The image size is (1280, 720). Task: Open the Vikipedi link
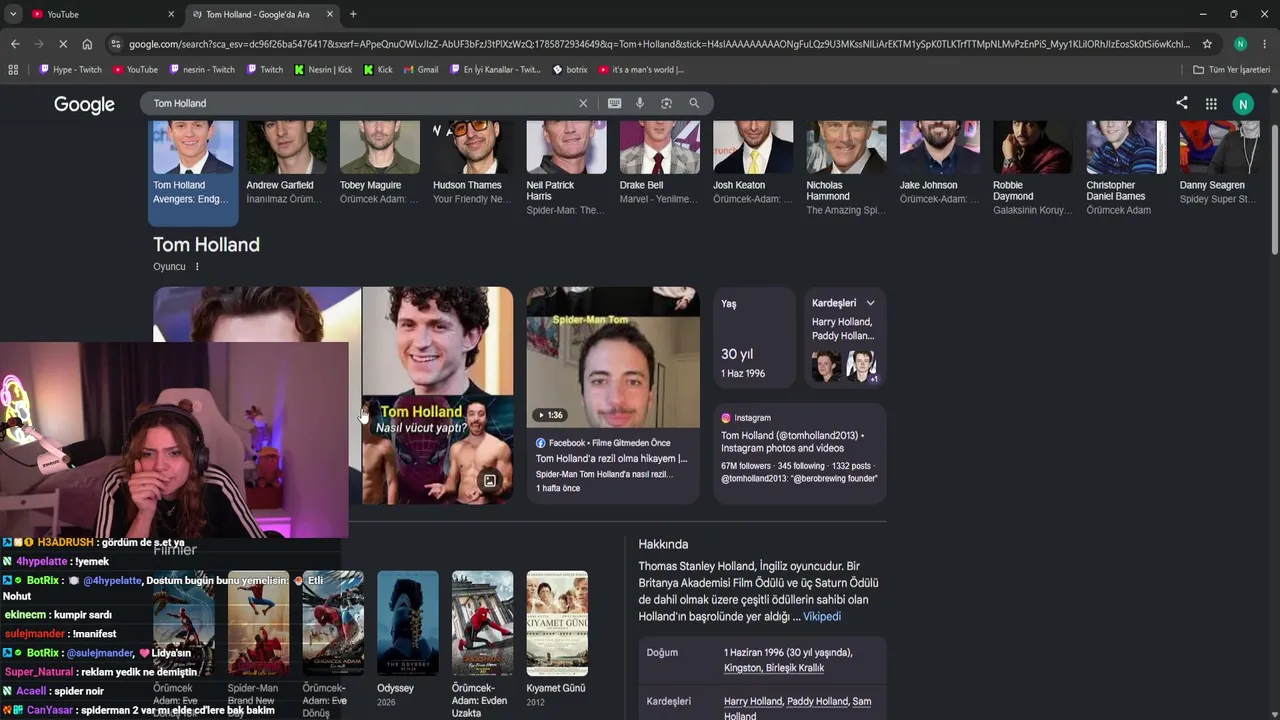(x=822, y=617)
